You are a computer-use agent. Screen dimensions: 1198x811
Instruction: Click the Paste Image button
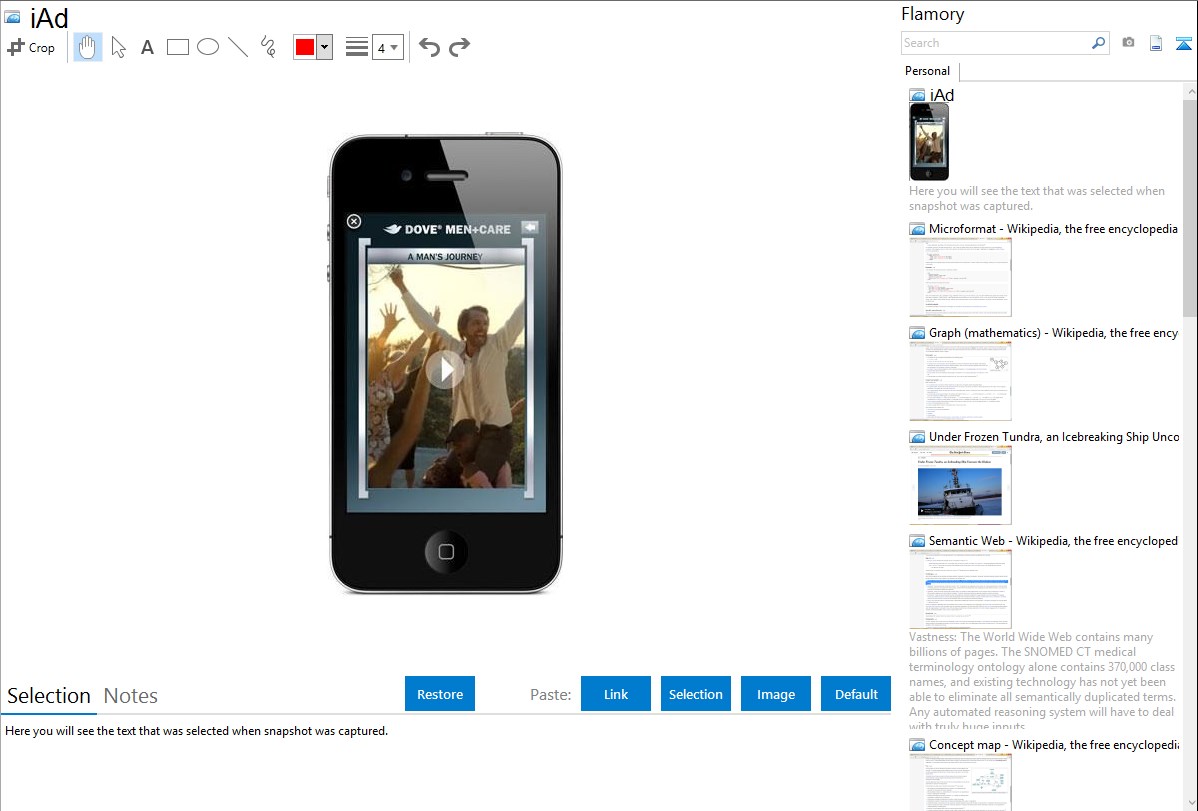point(776,694)
